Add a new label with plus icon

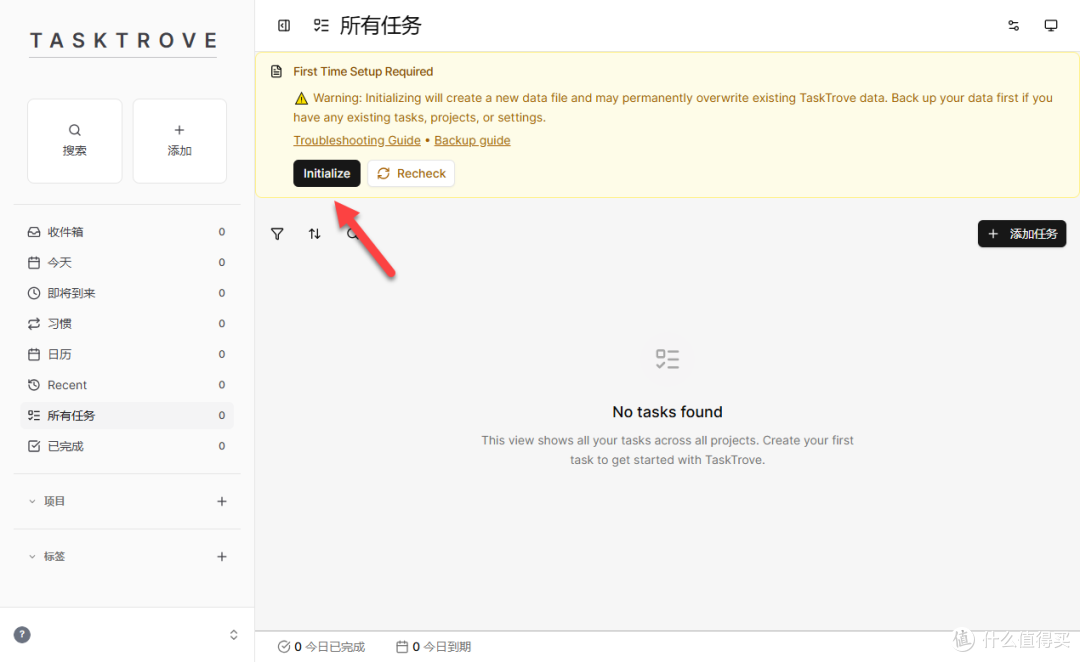[222, 557]
